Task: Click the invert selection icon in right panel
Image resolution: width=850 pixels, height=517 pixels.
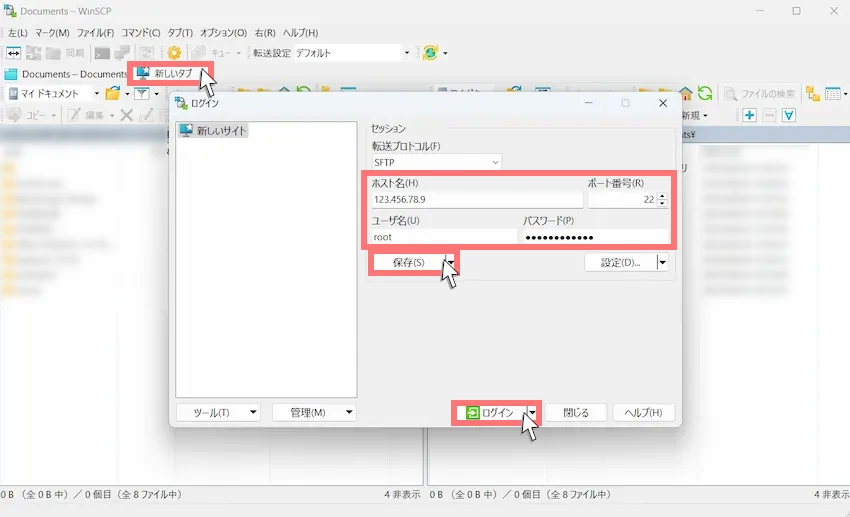Action: (x=789, y=115)
